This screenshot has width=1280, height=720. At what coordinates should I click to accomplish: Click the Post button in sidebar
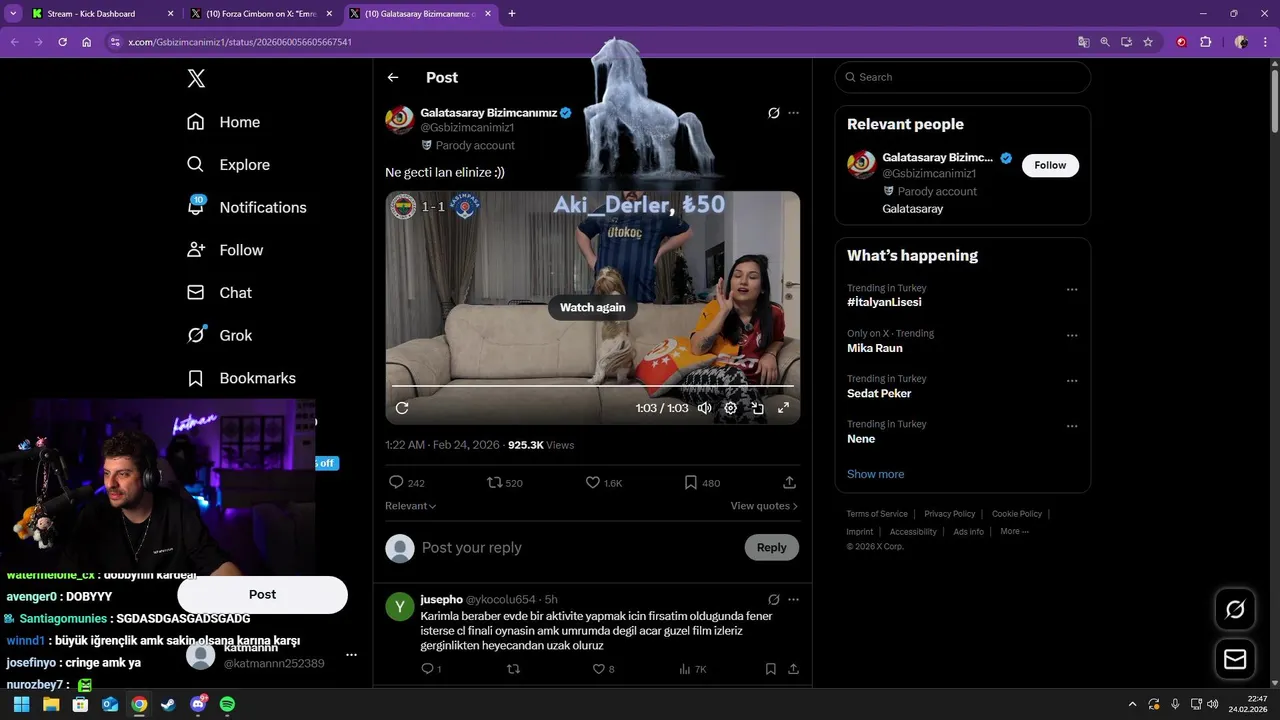point(262,594)
